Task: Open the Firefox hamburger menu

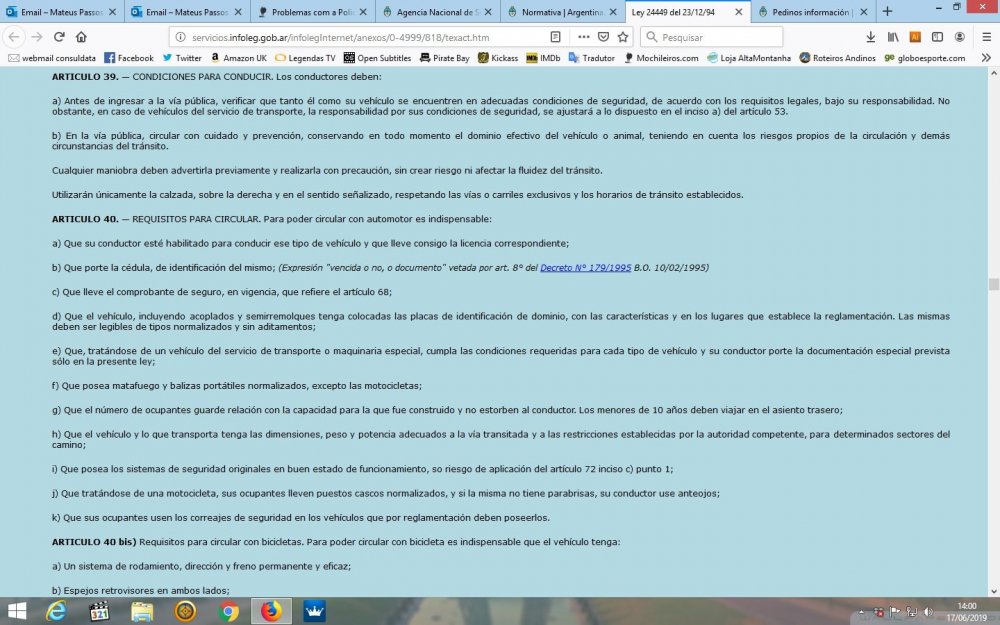Action: click(986, 37)
